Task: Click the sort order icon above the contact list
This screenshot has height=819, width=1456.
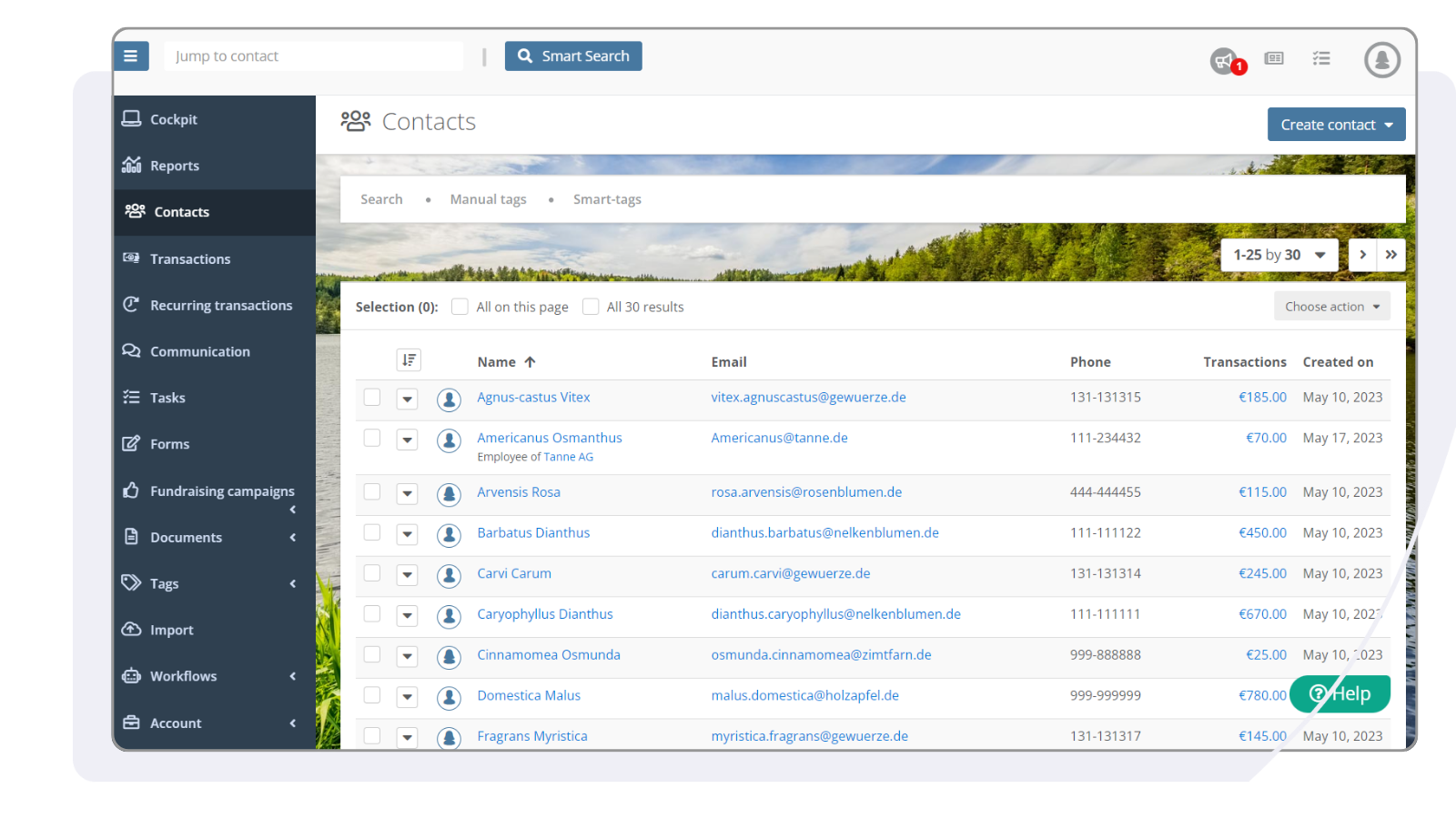Action: click(408, 360)
